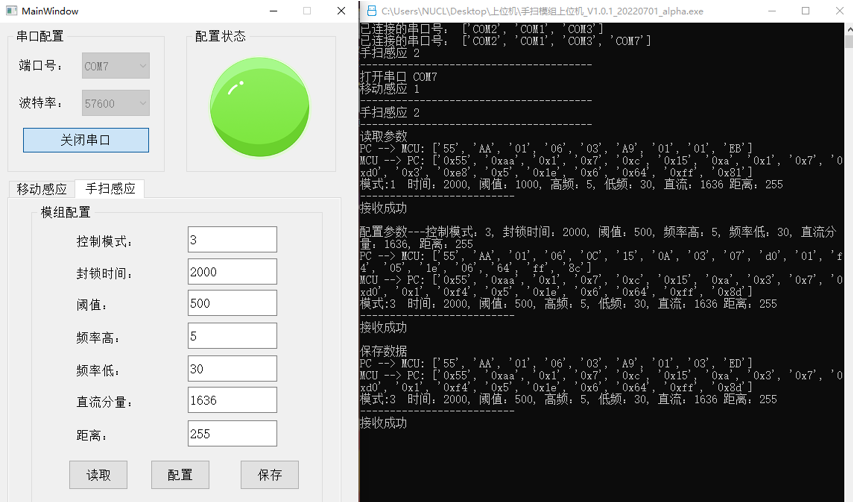Click the 保存 button

click(x=270, y=475)
